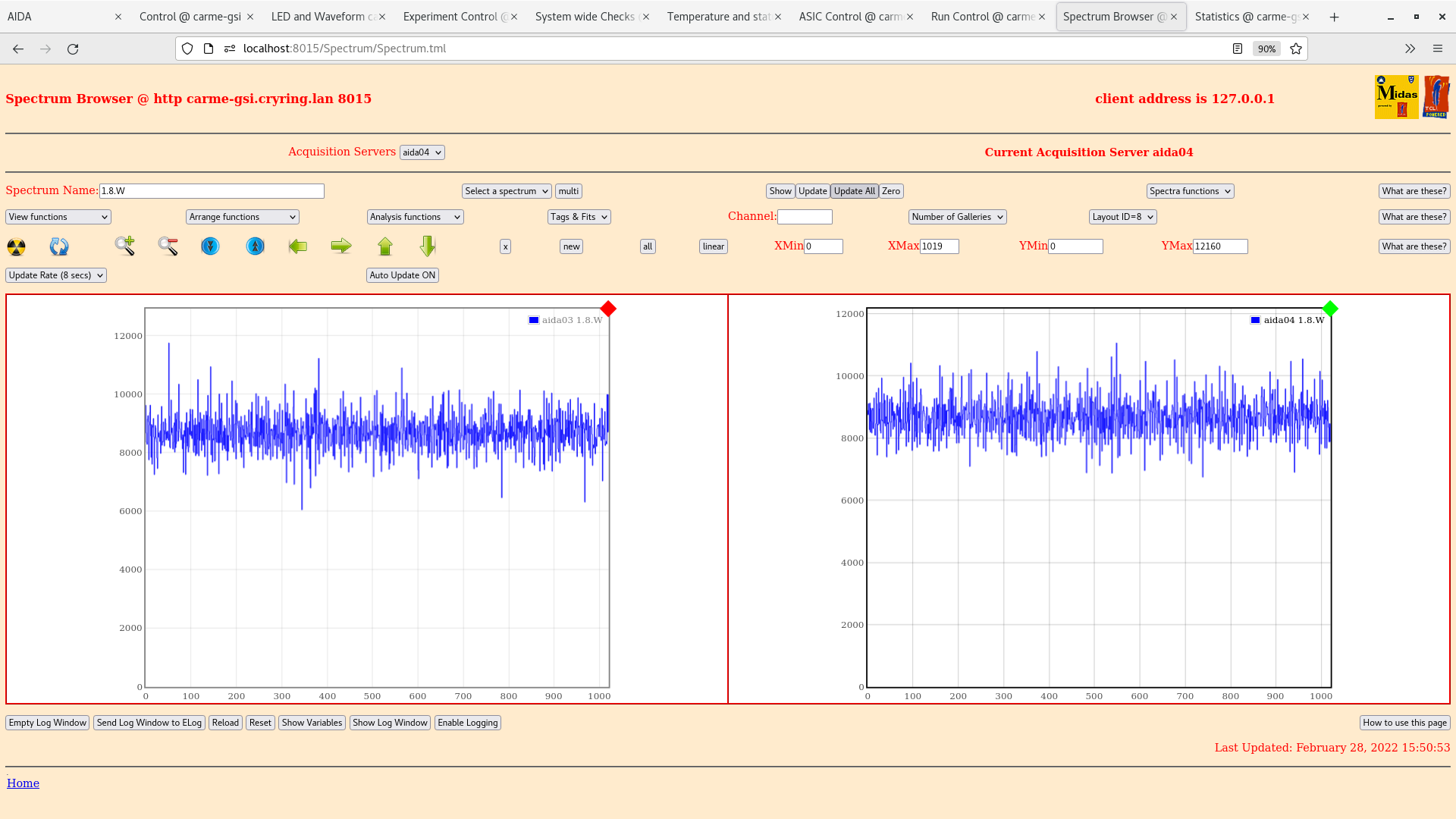Close the Run Control tab
The height and width of the screenshot is (819, 1456).
point(1042,17)
